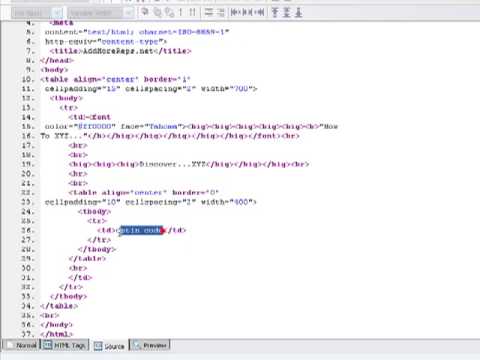Open the Preview view tab
This screenshot has height=360, width=480.
tap(150, 345)
